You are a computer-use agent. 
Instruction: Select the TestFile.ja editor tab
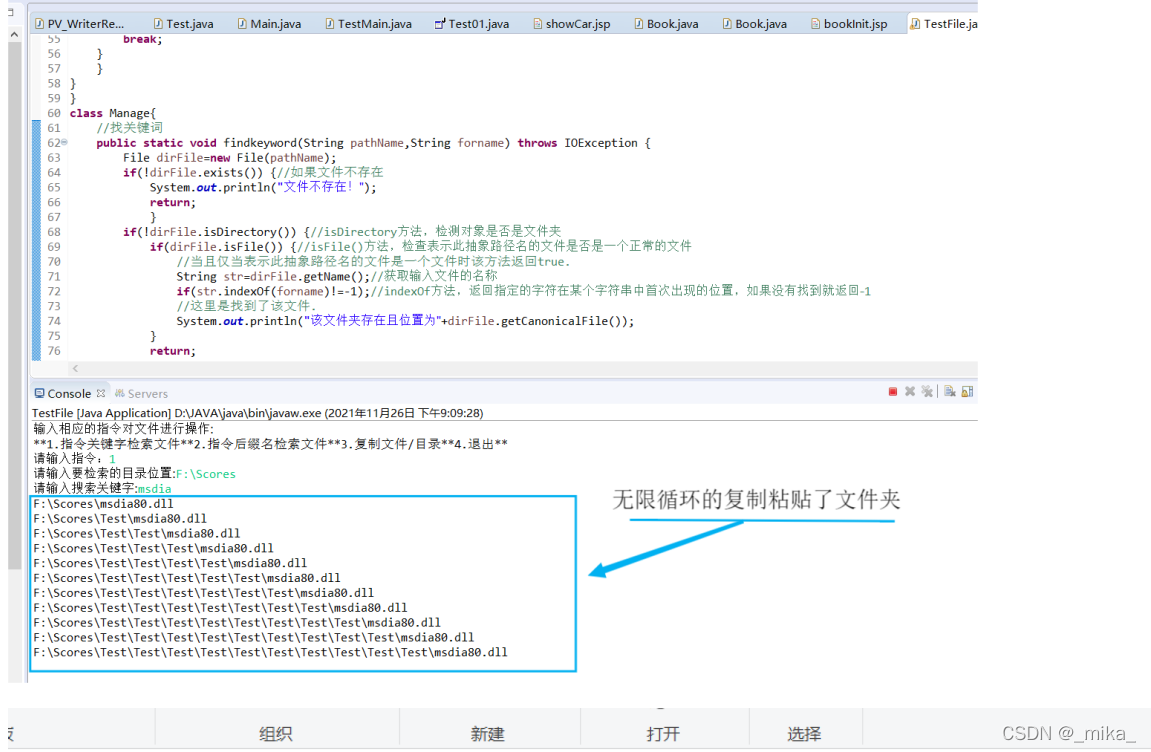[943, 24]
